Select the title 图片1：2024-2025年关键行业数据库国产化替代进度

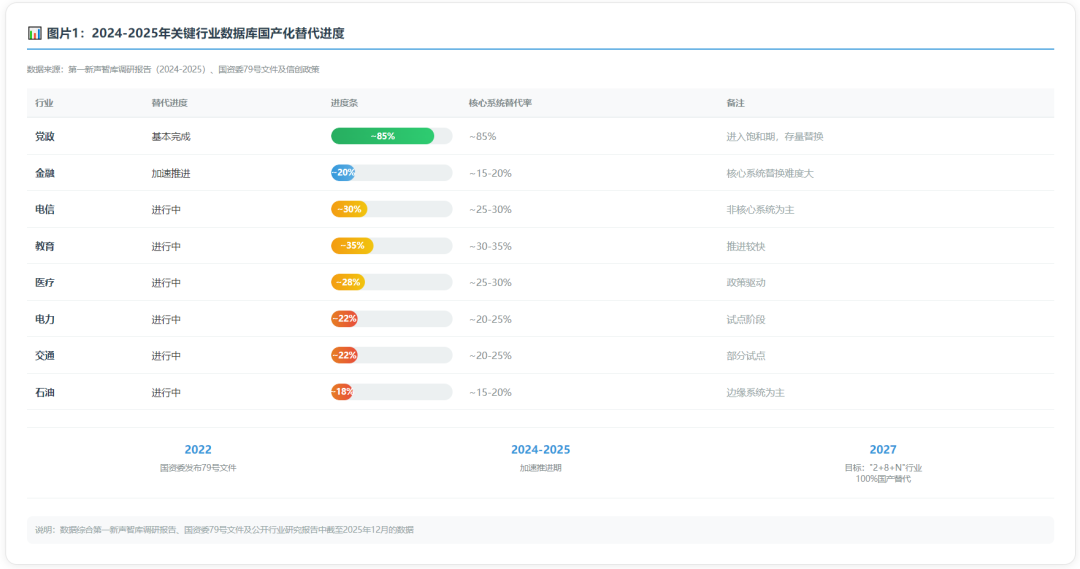click(x=196, y=33)
